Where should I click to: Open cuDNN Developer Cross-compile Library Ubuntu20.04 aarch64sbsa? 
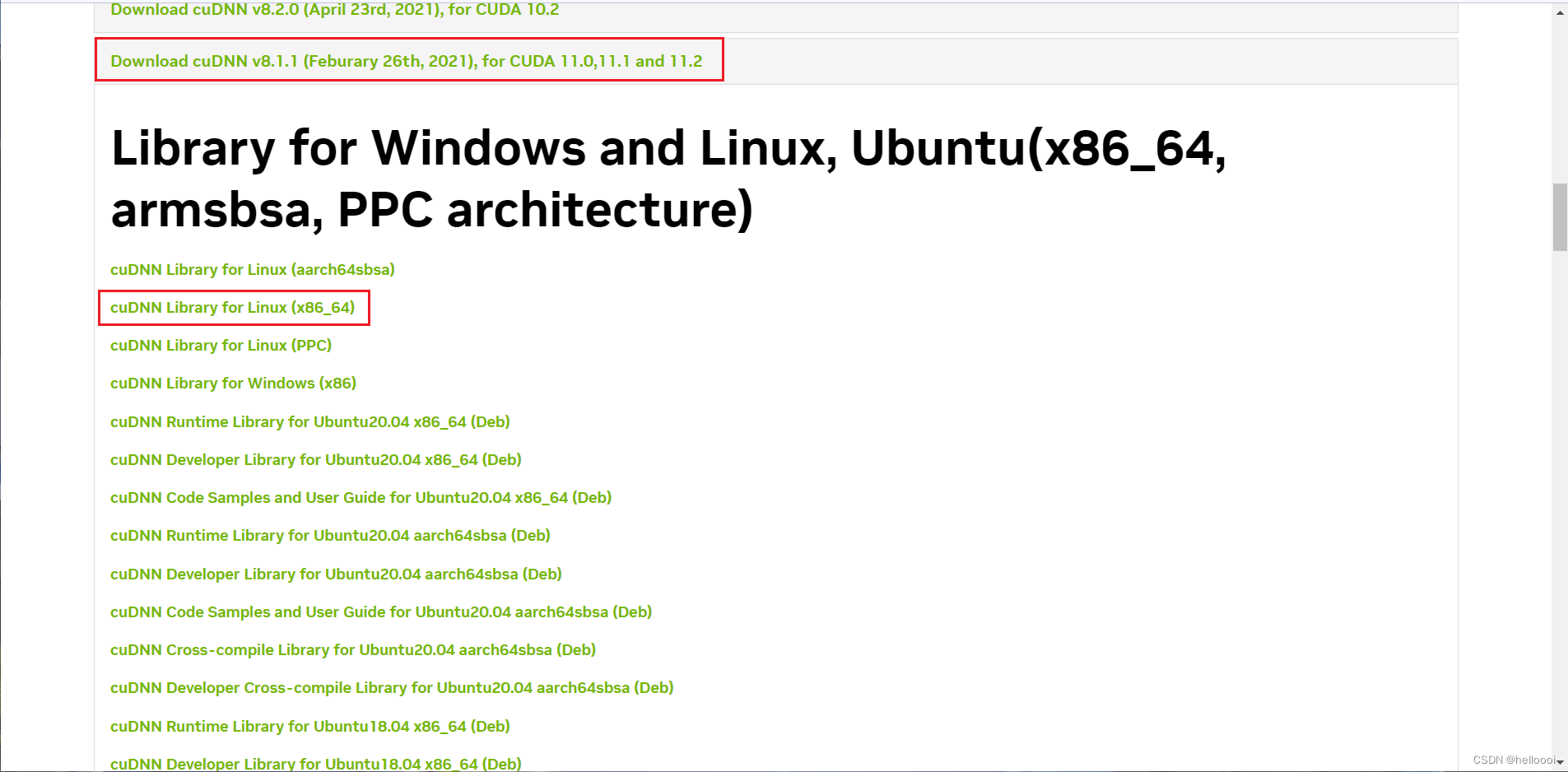coord(392,688)
